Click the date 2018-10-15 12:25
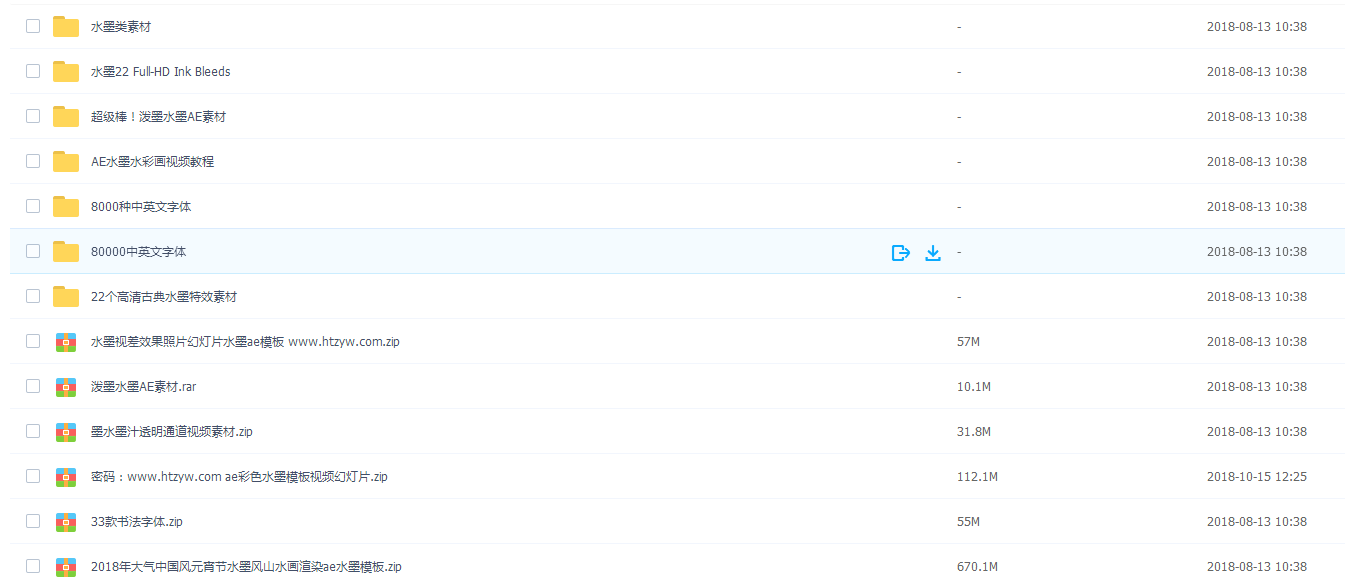This screenshot has width=1345, height=586. [x=1256, y=477]
